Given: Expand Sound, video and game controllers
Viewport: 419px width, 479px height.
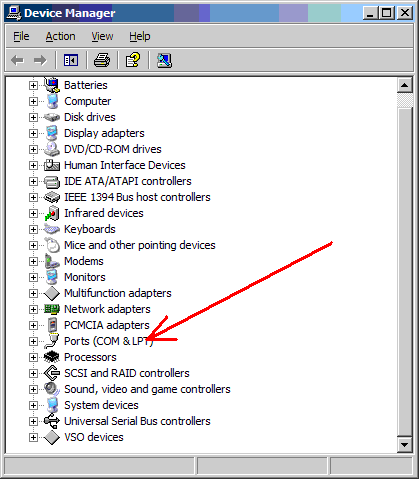Looking at the screenshot, I should point(33,389).
